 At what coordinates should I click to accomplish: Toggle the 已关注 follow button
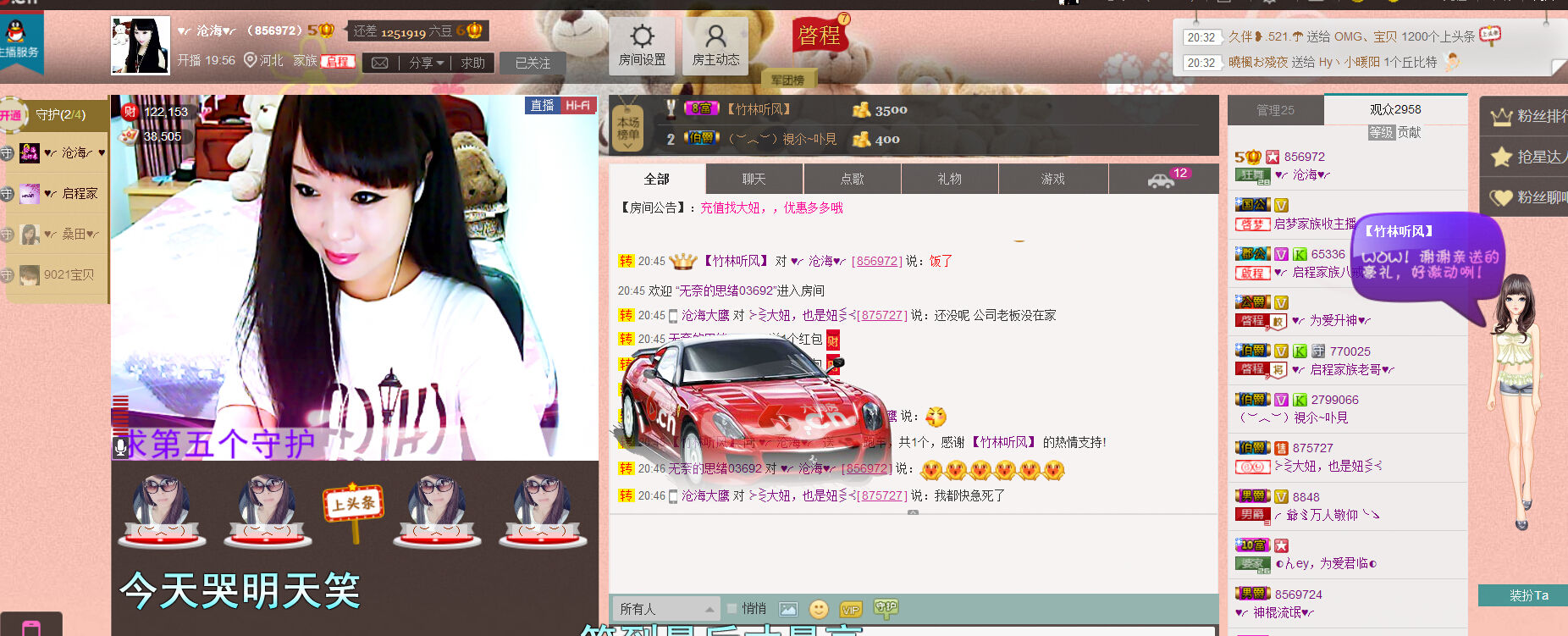pos(533,64)
